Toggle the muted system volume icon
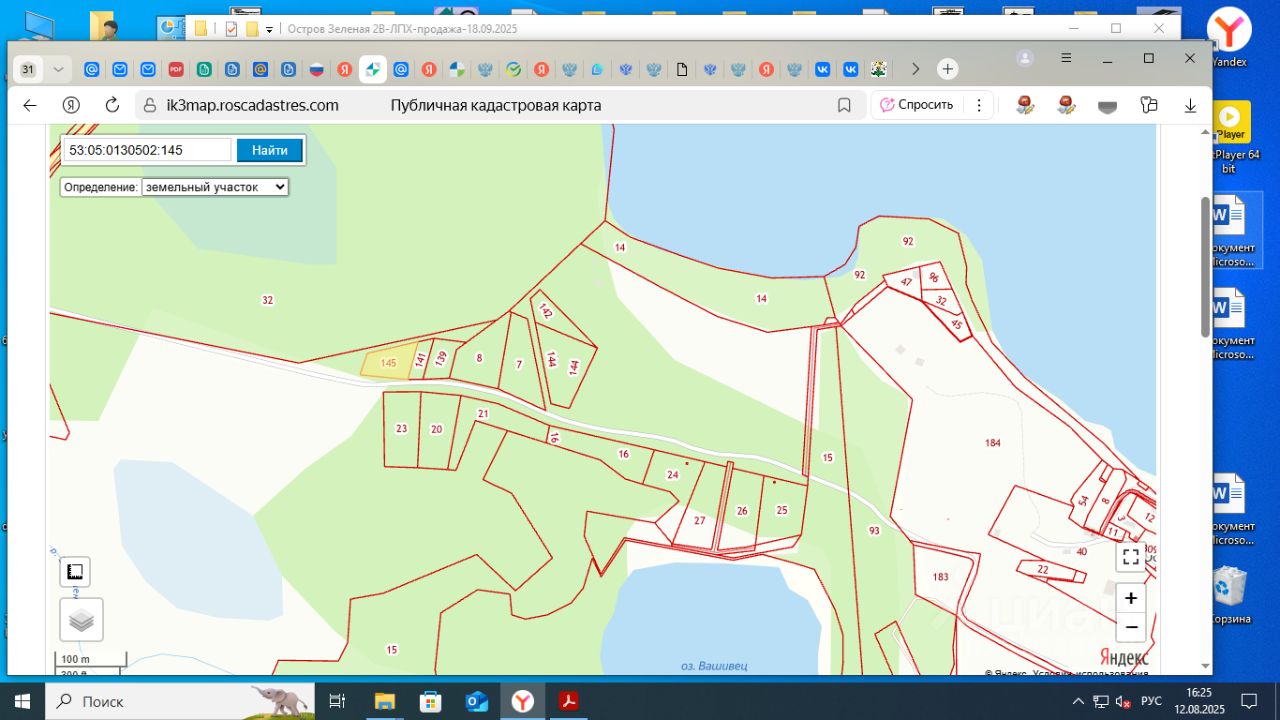This screenshot has width=1280, height=720. 1123,701
